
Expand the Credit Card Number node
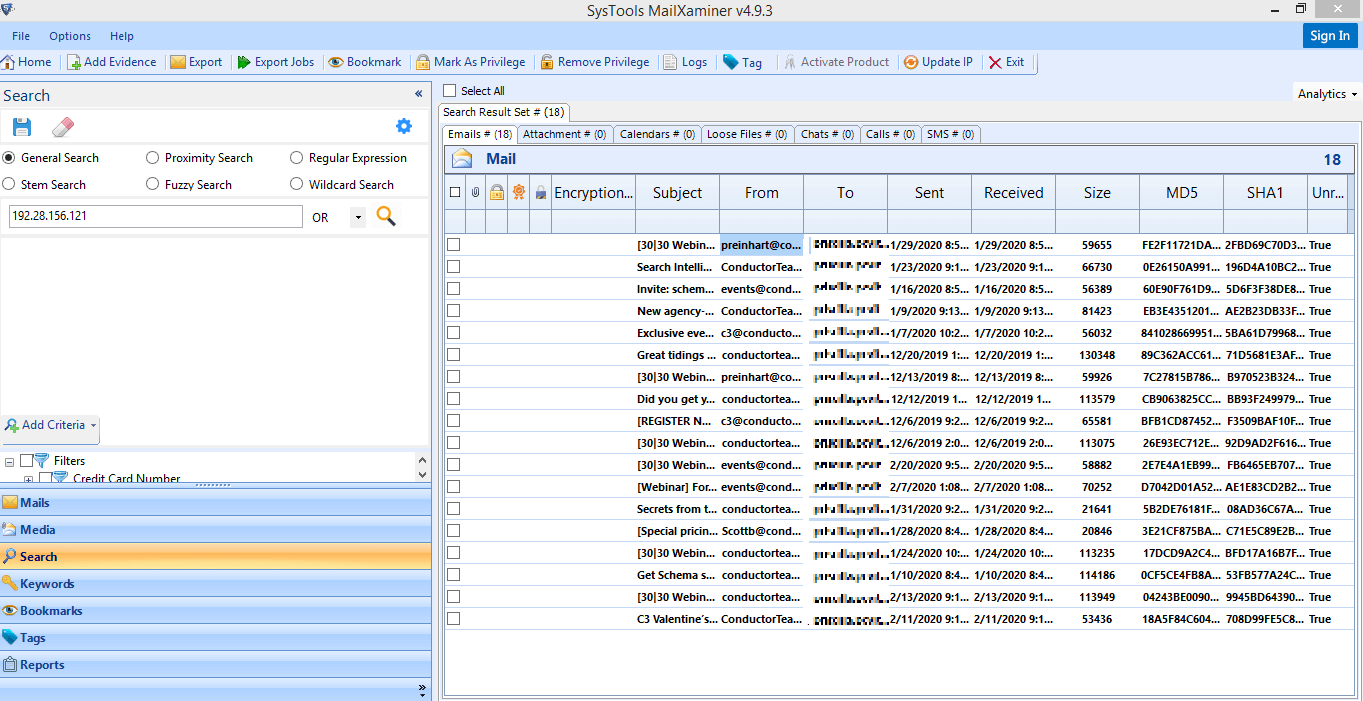click(28, 479)
